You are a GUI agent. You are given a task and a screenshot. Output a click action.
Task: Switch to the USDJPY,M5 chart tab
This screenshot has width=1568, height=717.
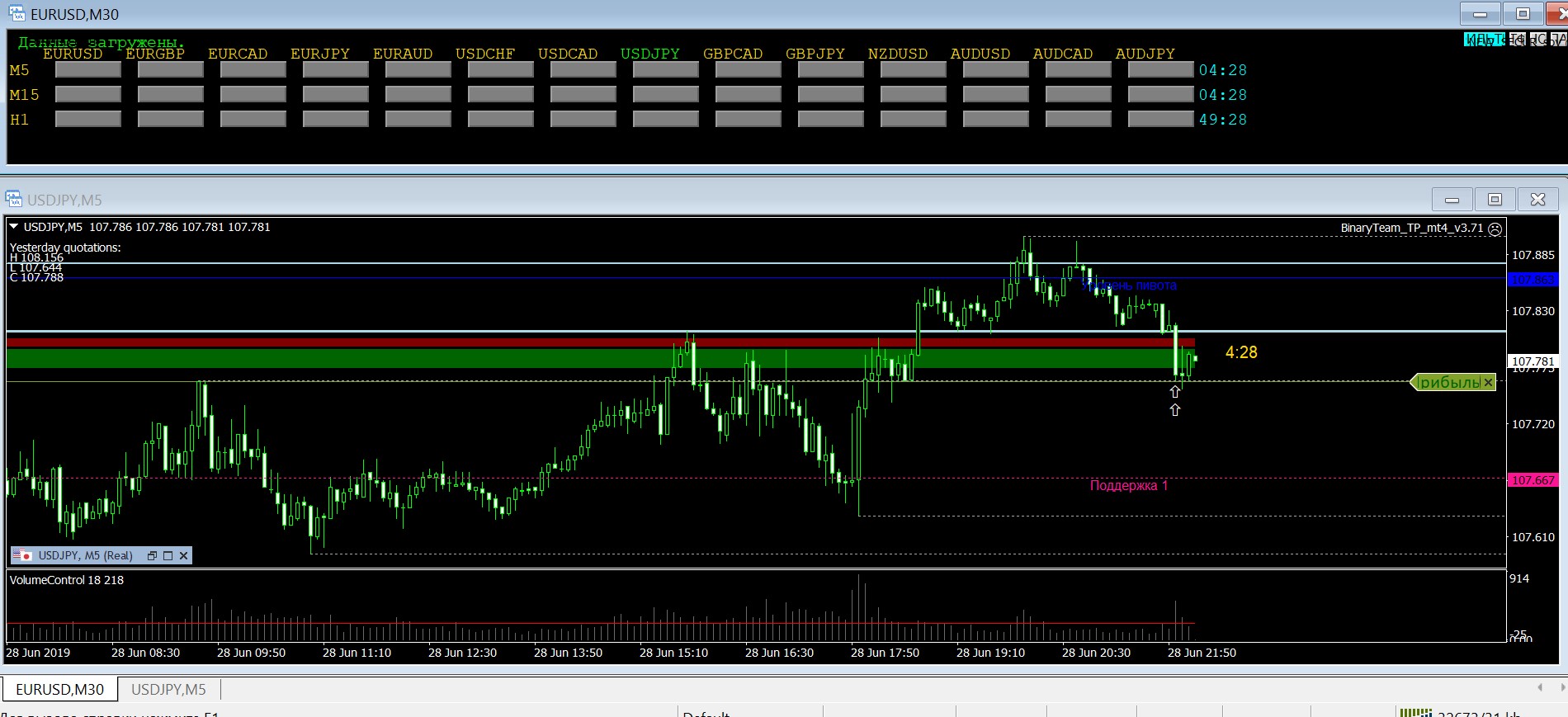(168, 689)
